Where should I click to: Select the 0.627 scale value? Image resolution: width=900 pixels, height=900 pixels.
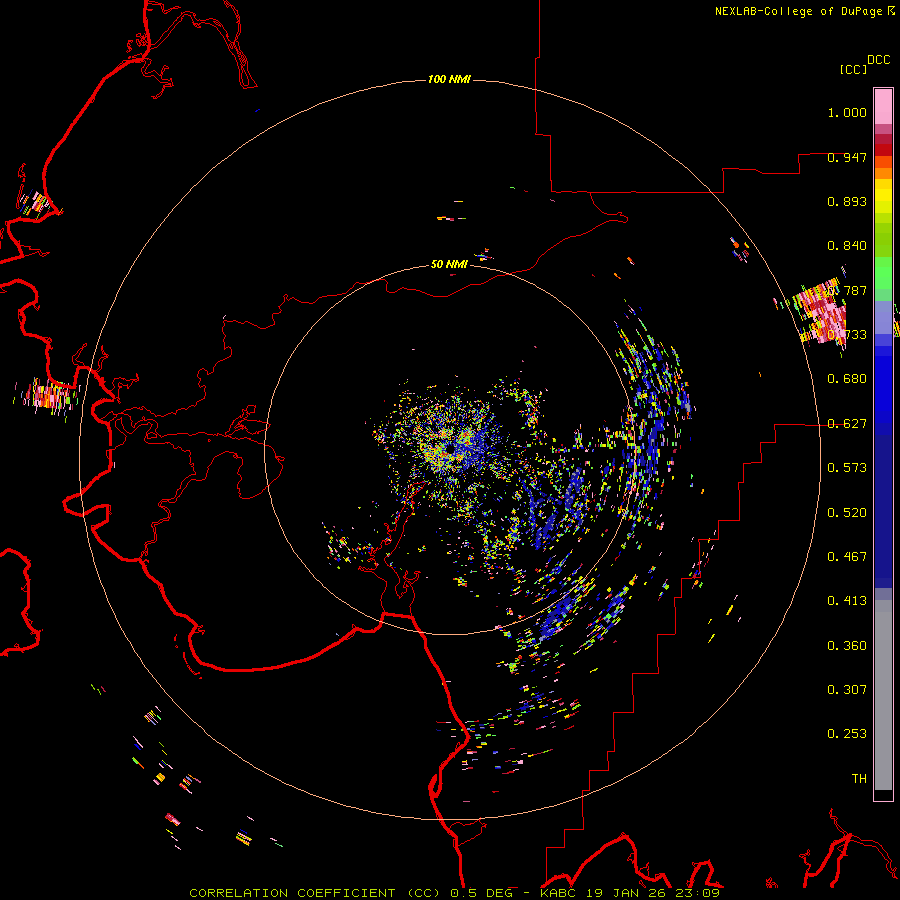coord(847,424)
